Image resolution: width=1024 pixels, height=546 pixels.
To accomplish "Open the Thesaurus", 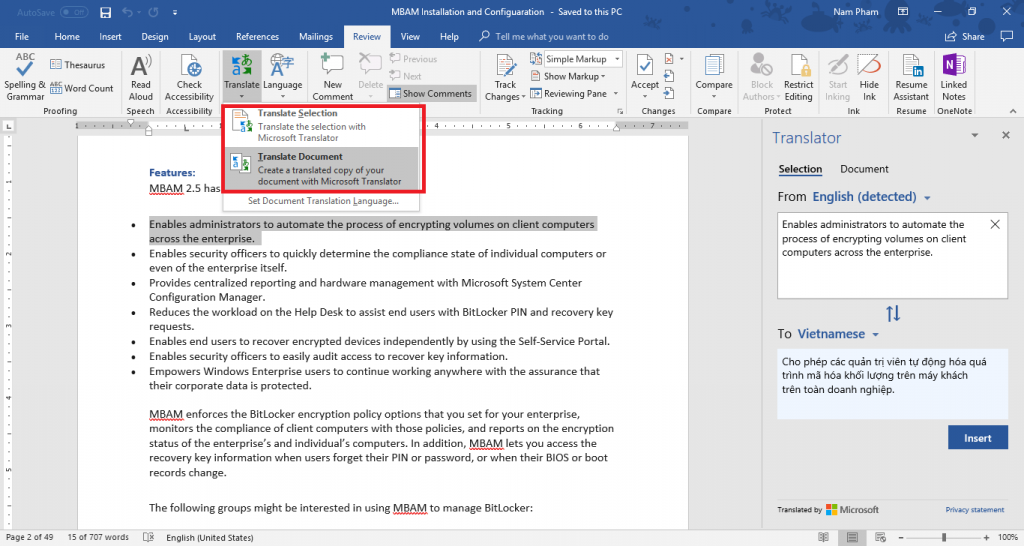I will (x=77, y=65).
